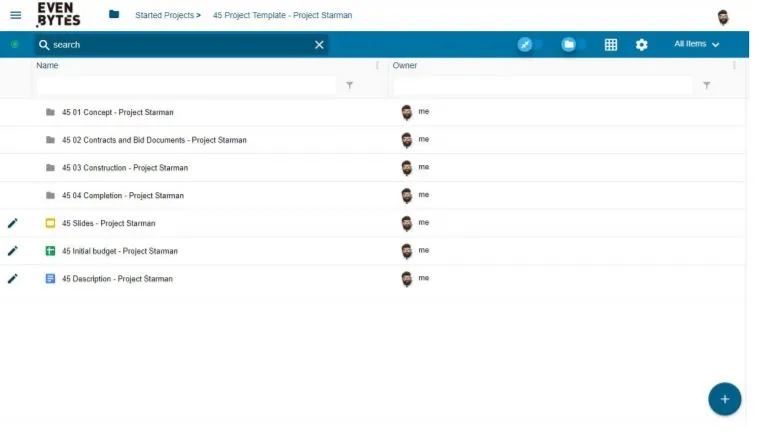759x440 pixels.
Task: Open 45 Slides - Project Starman
Action: [108, 223]
